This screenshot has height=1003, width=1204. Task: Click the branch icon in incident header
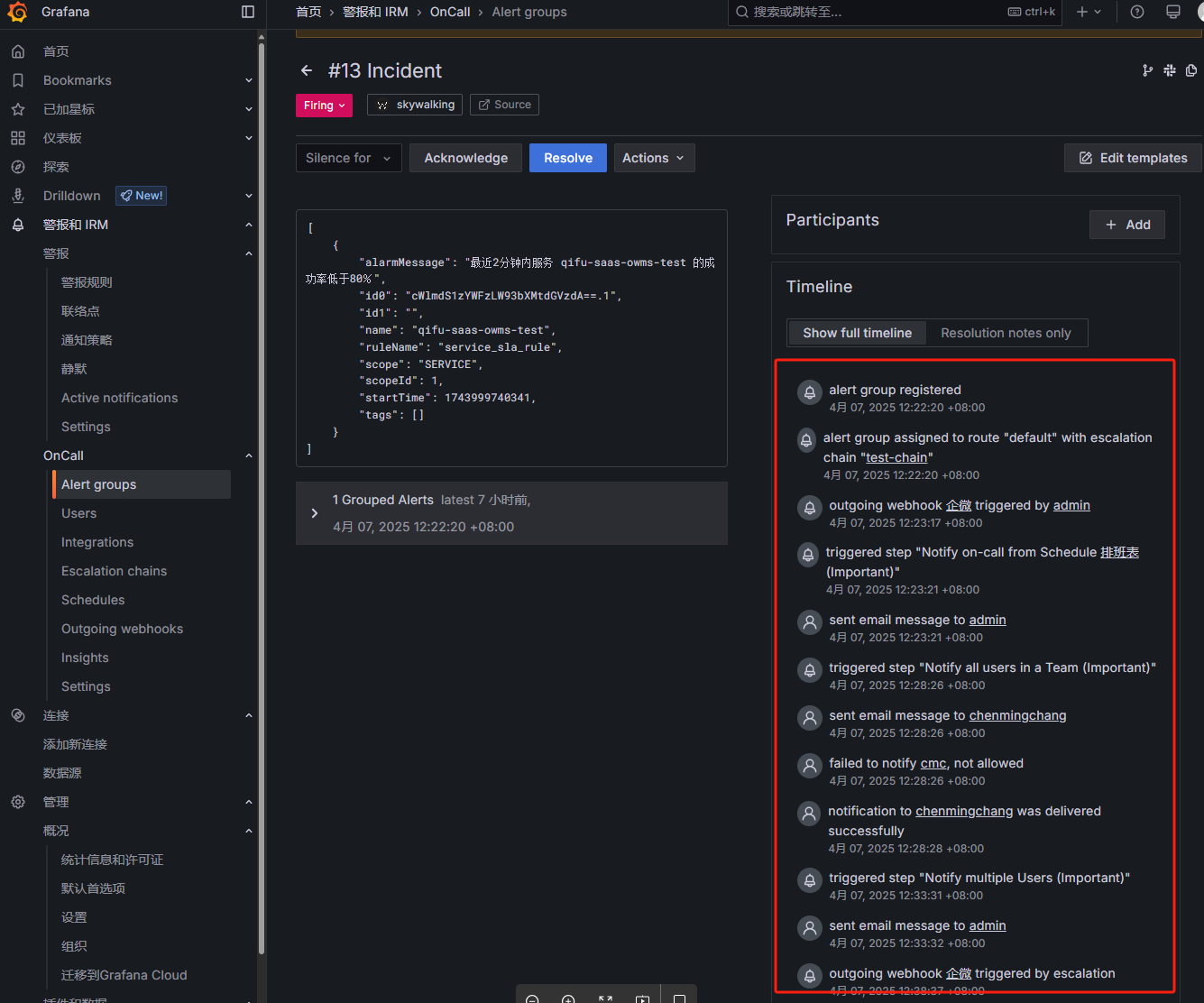[1147, 70]
